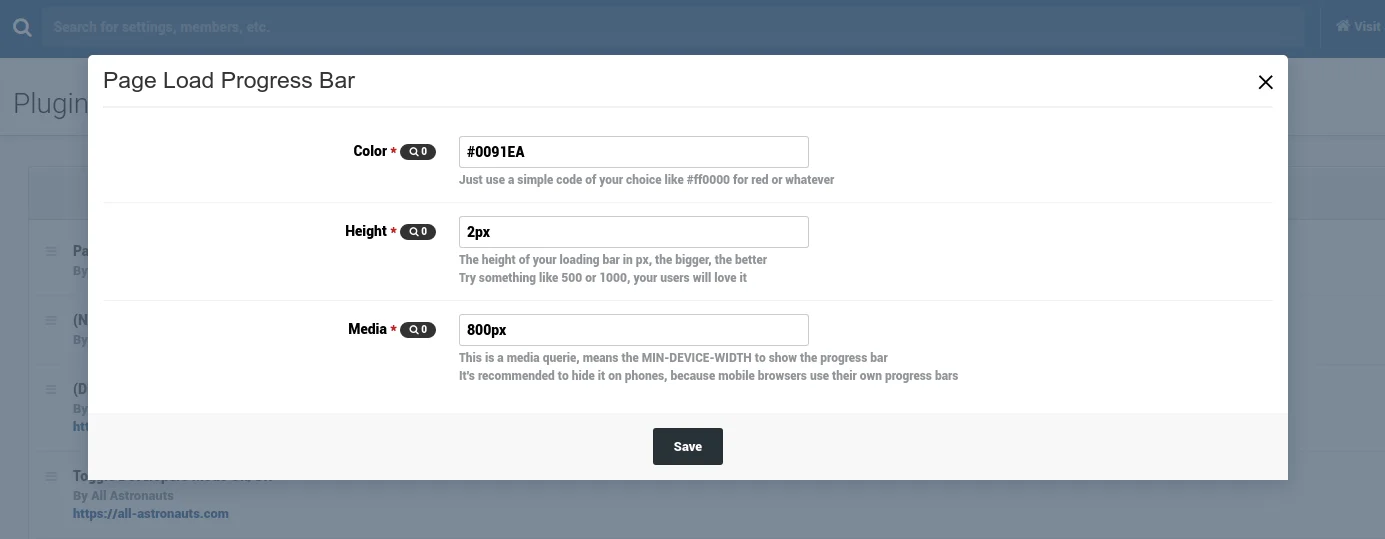The width and height of the screenshot is (1385, 539).
Task: Click the search badge next to Color
Action: [x=418, y=152]
